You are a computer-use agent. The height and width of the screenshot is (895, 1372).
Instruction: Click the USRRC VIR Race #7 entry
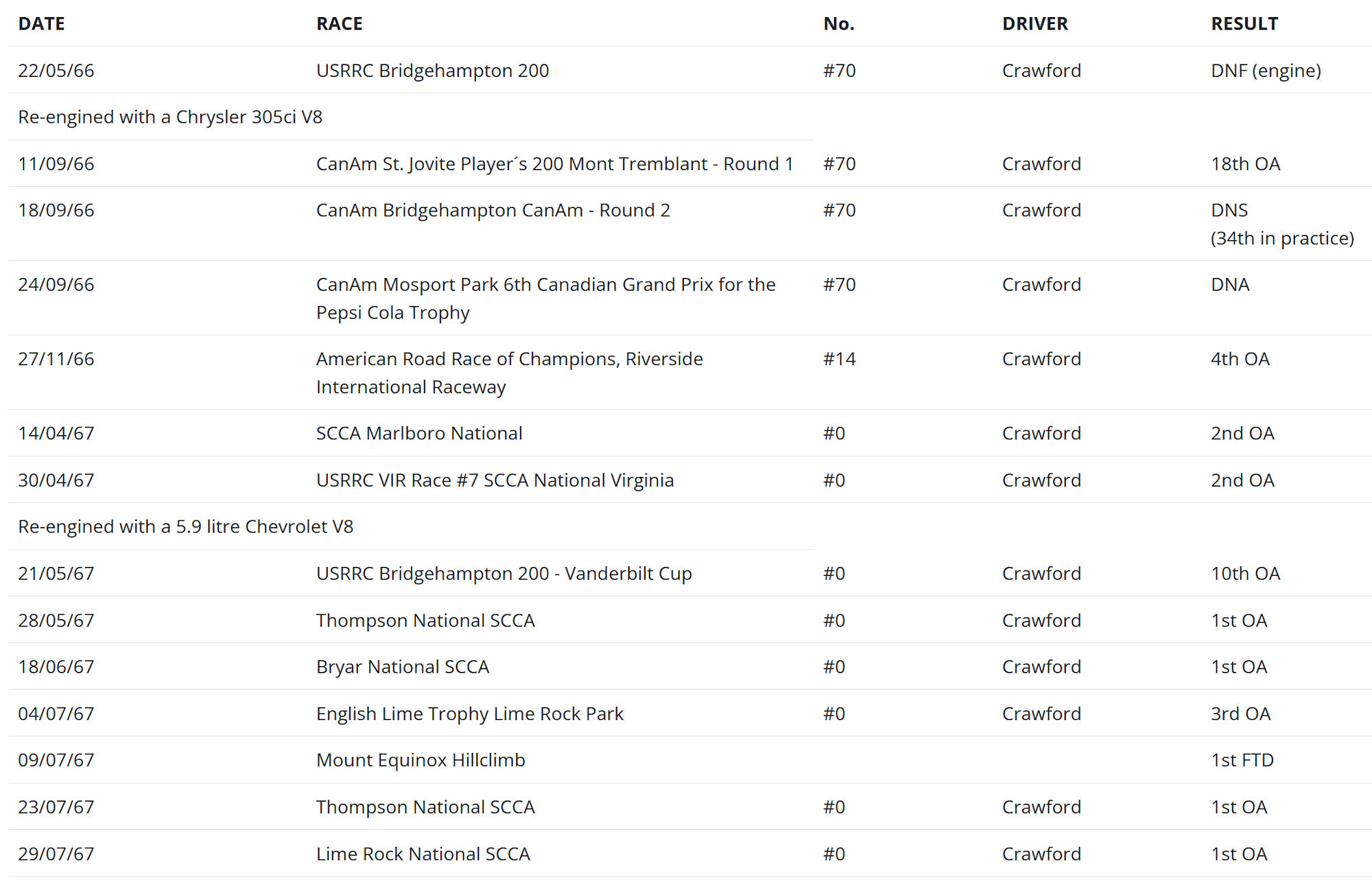495,480
